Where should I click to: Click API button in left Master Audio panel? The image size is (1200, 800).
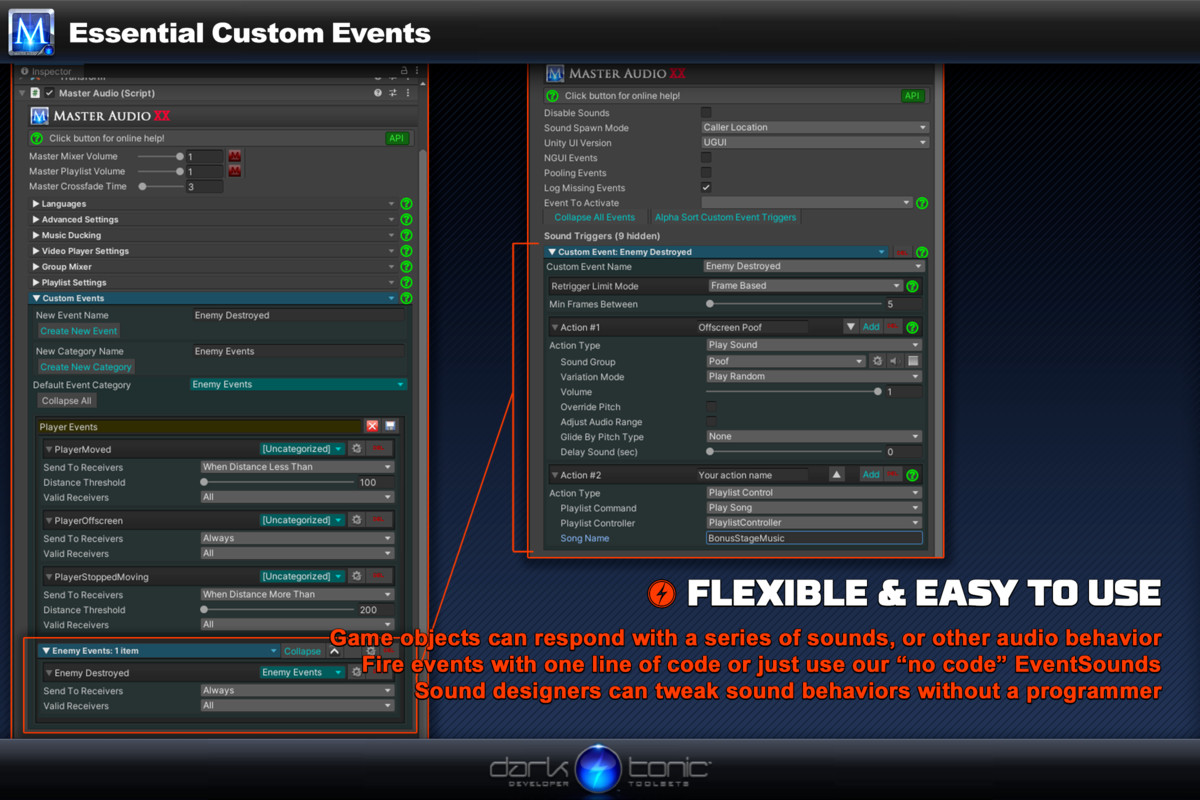tap(397, 139)
